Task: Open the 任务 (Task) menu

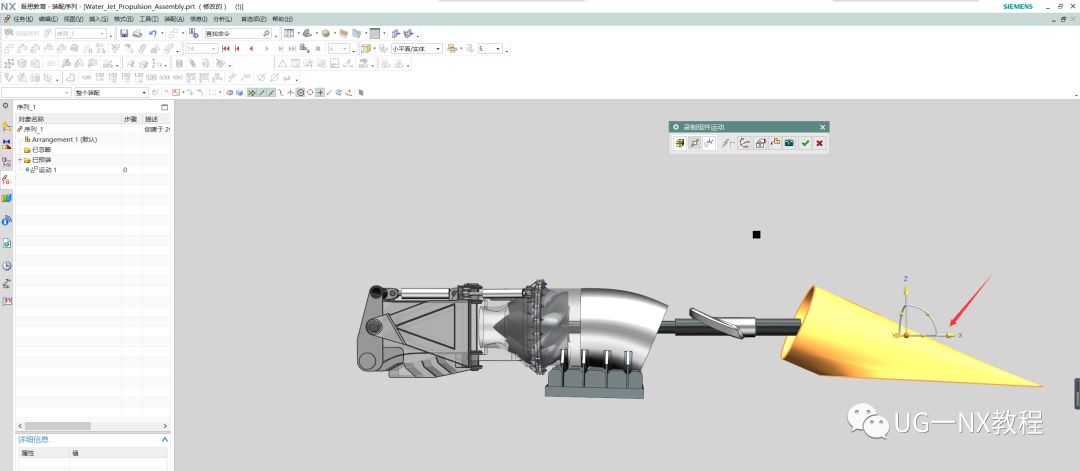Action: (23, 19)
